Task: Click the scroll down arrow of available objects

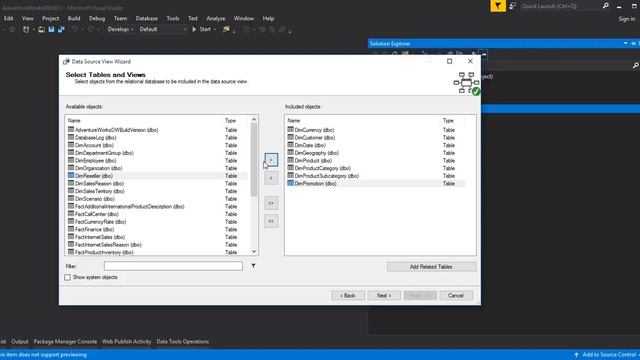Action: (x=254, y=251)
